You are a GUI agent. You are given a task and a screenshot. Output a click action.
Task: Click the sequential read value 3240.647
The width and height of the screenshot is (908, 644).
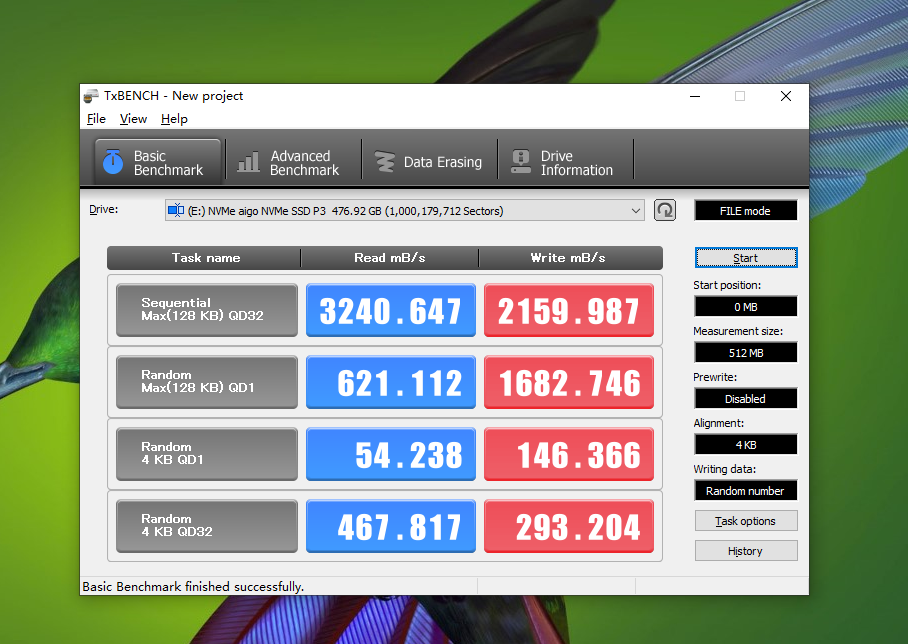(391, 310)
